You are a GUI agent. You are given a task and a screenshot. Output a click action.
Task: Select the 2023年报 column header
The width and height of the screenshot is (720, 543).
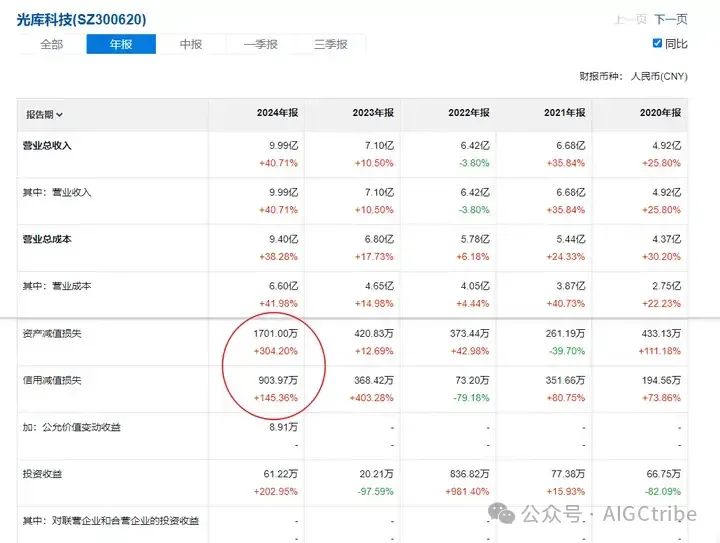click(x=373, y=113)
